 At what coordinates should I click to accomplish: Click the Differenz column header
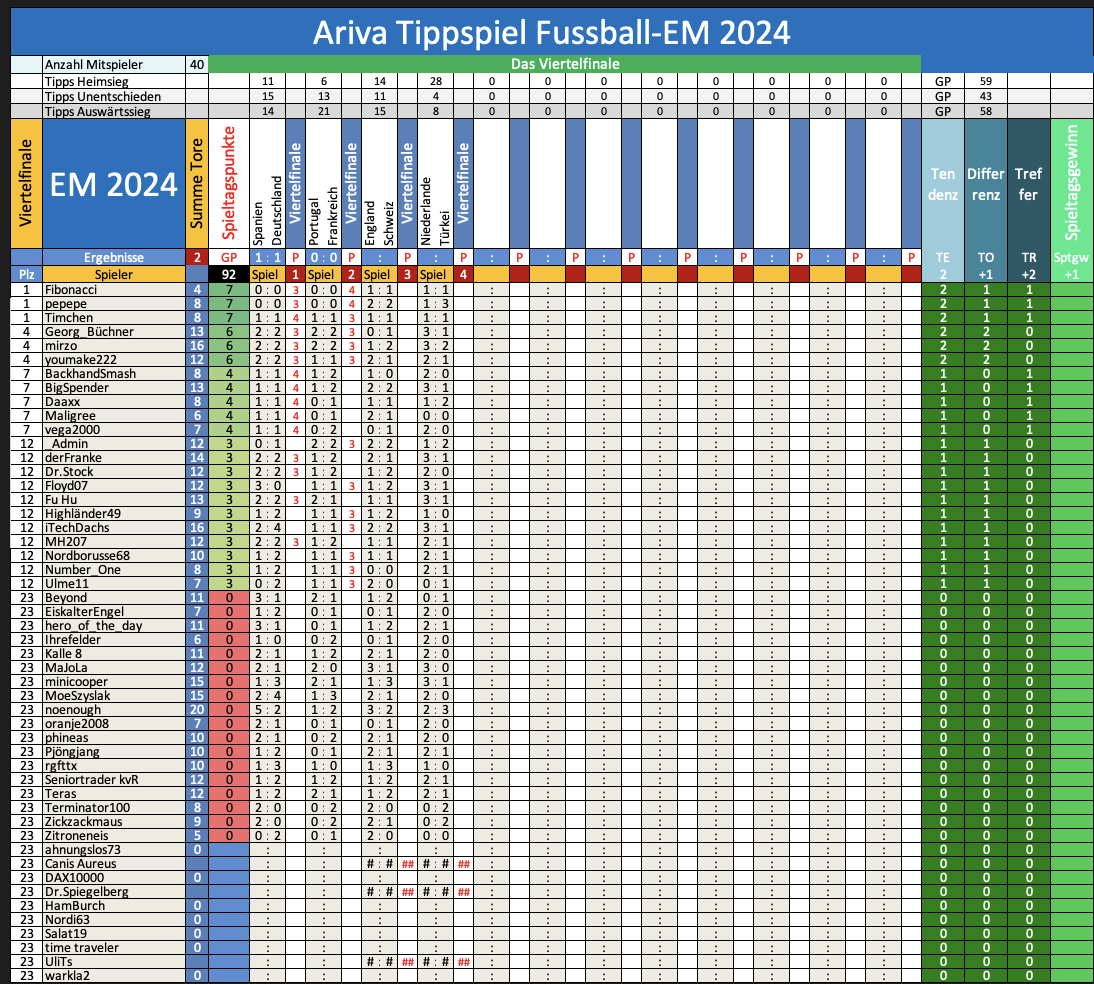[985, 184]
